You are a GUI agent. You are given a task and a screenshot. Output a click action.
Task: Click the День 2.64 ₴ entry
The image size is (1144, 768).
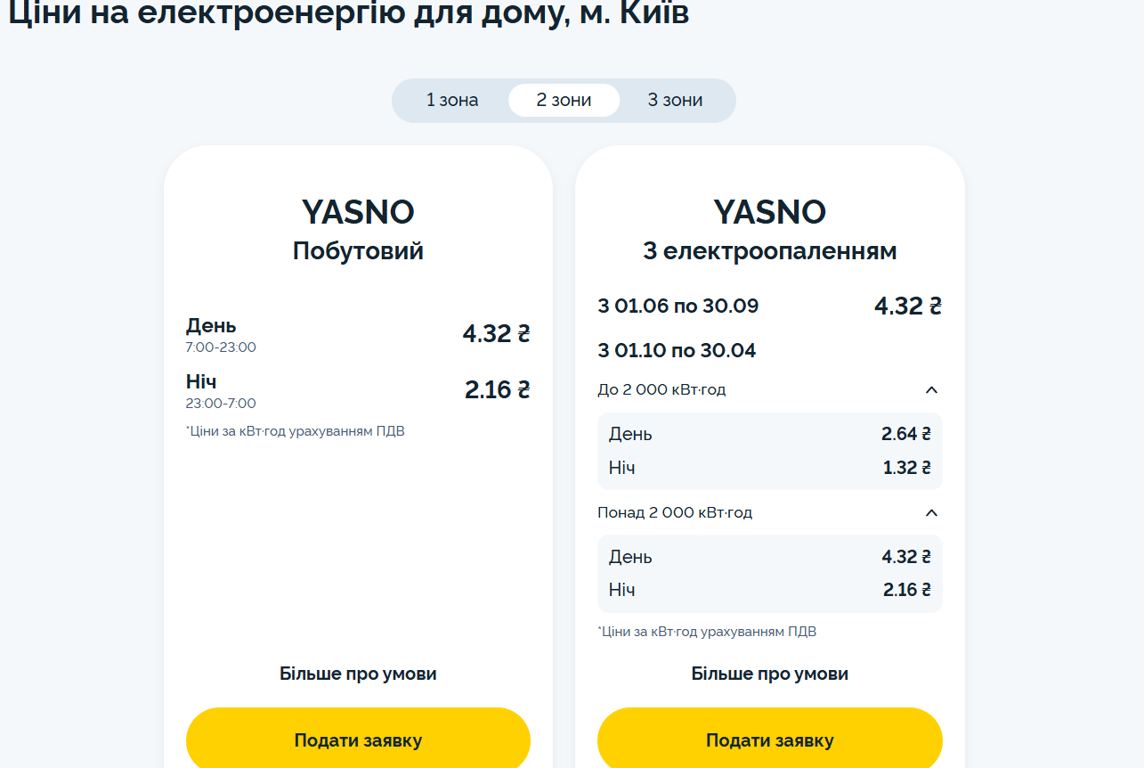click(x=769, y=434)
